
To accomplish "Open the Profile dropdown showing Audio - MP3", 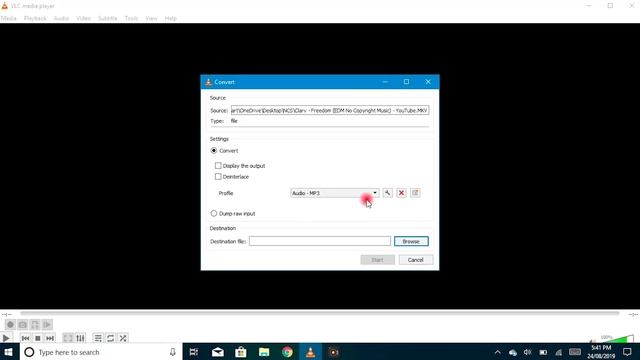I will (335, 193).
